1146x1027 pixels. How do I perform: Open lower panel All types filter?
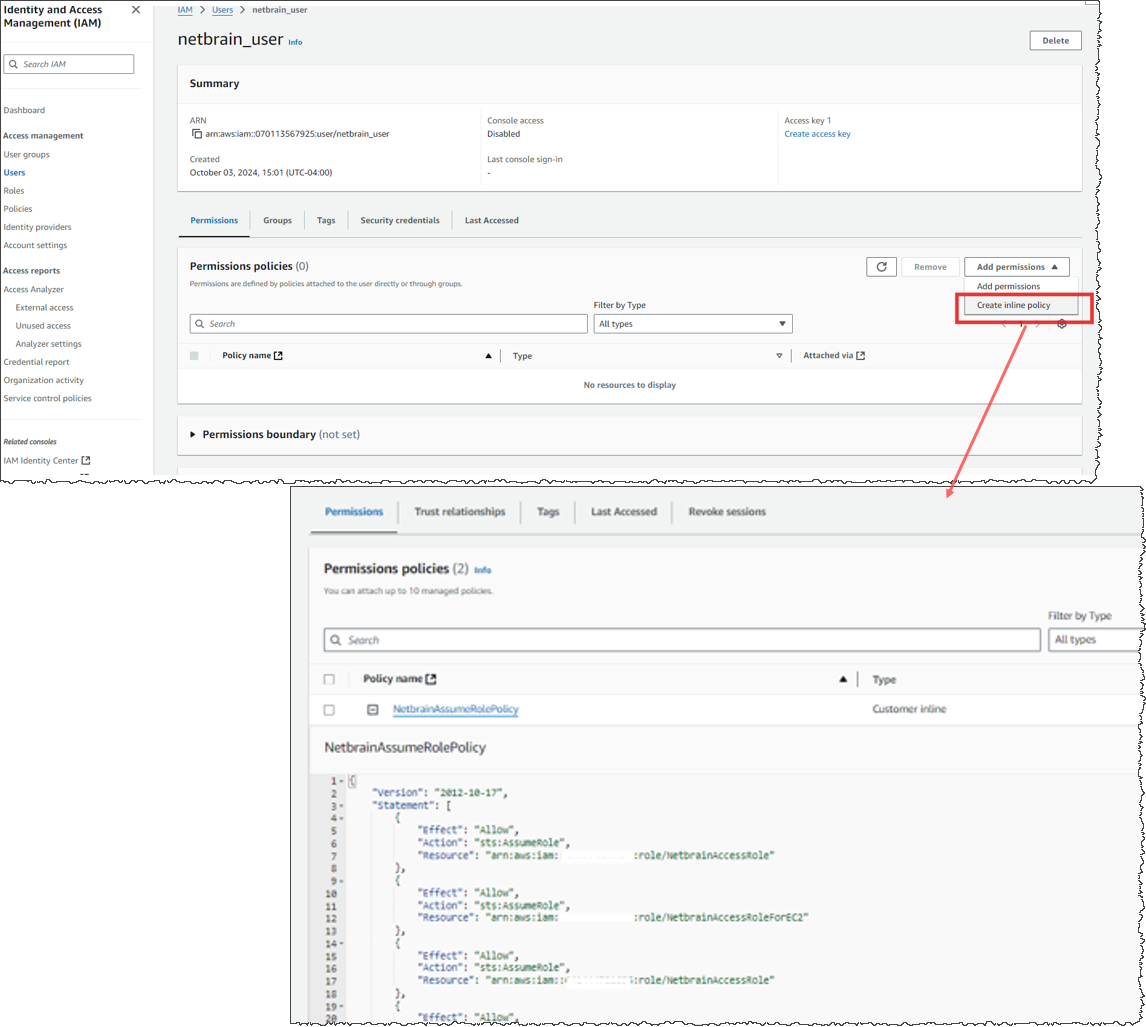click(1094, 640)
